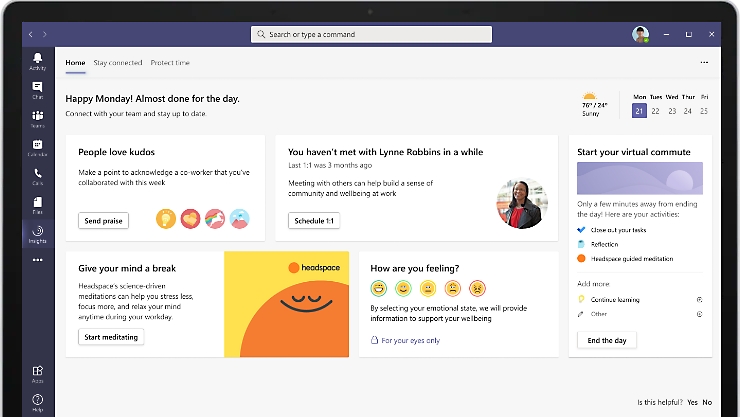This screenshot has width=740, height=417.
Task: Check off Close out your tasks
Action: point(582,228)
